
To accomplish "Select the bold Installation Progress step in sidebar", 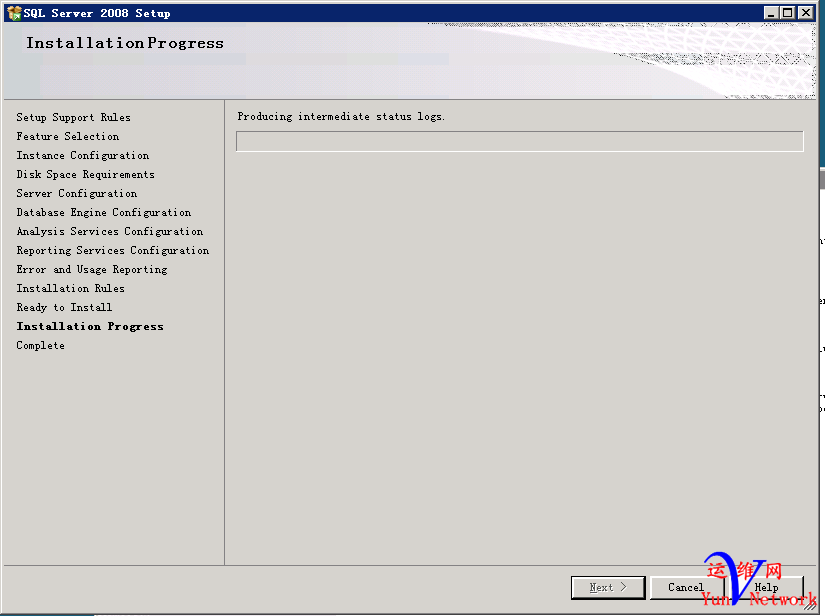I will click(x=90, y=327).
